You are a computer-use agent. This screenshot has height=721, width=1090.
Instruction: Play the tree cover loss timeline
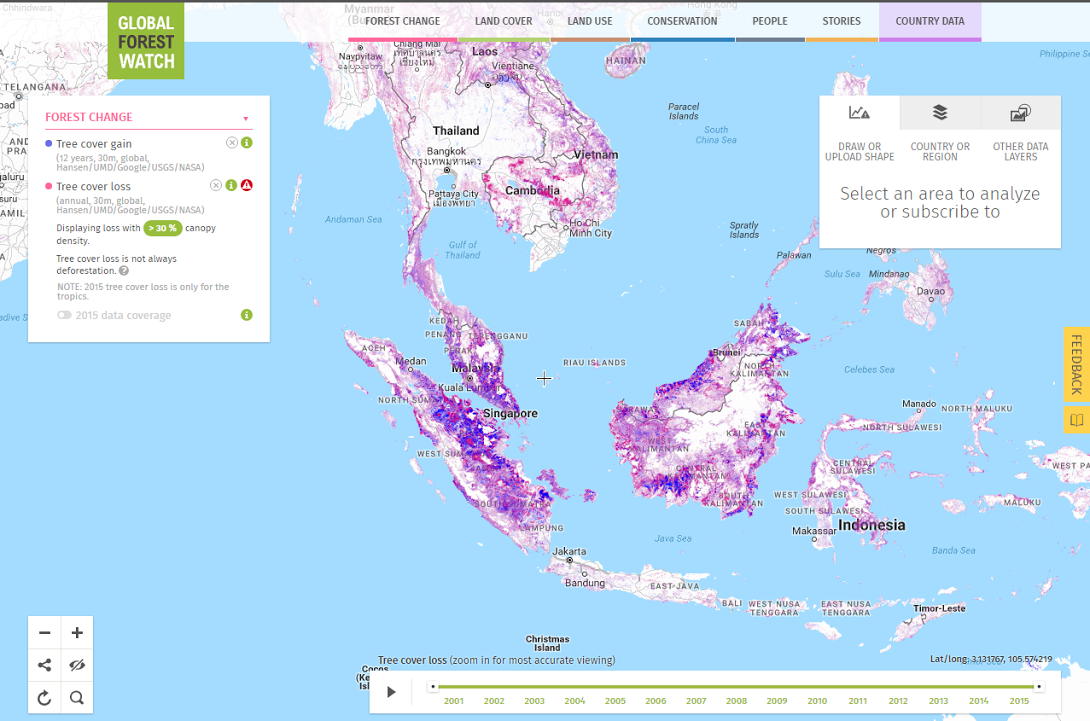392,692
